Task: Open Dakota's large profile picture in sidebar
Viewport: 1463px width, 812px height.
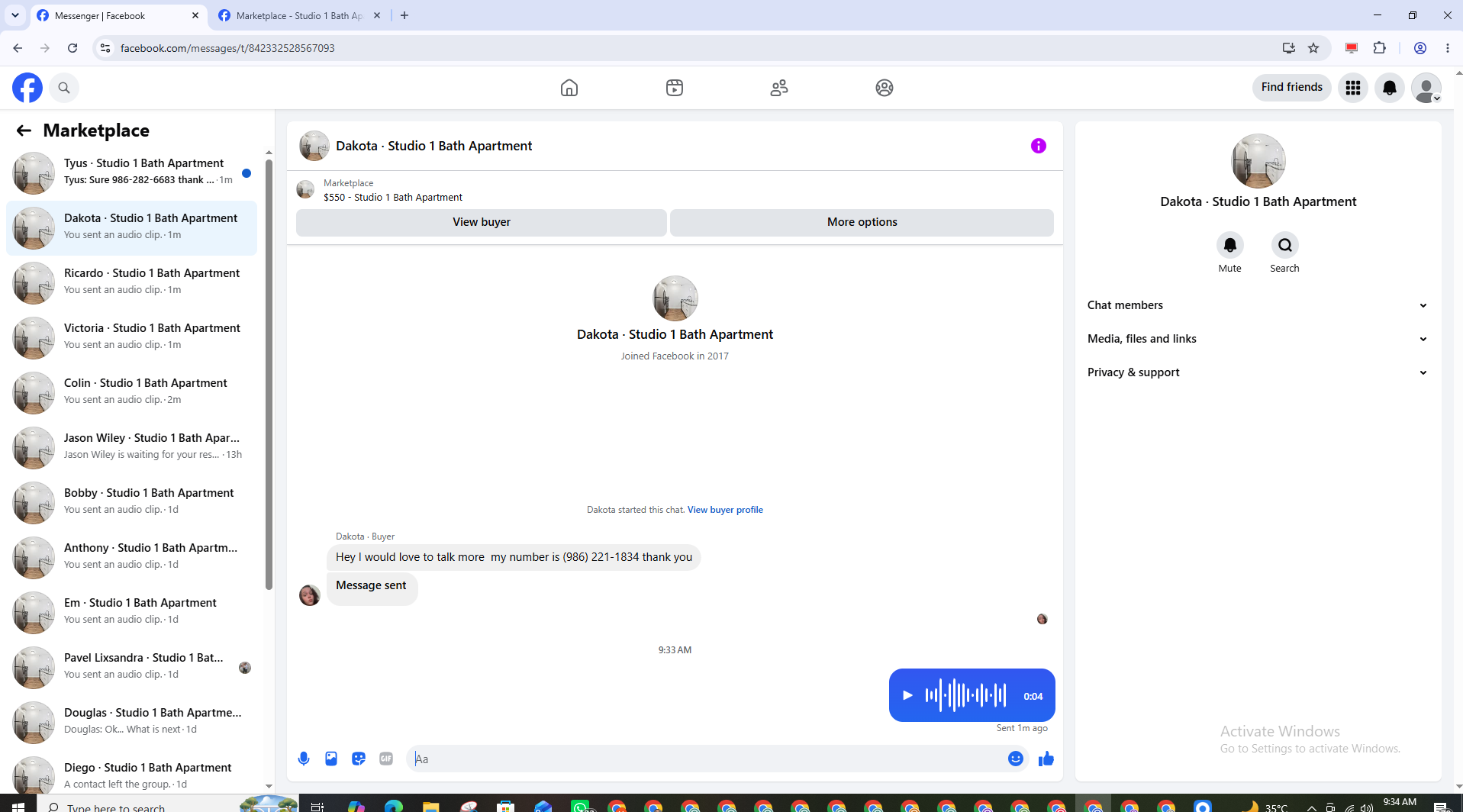Action: (1258, 161)
